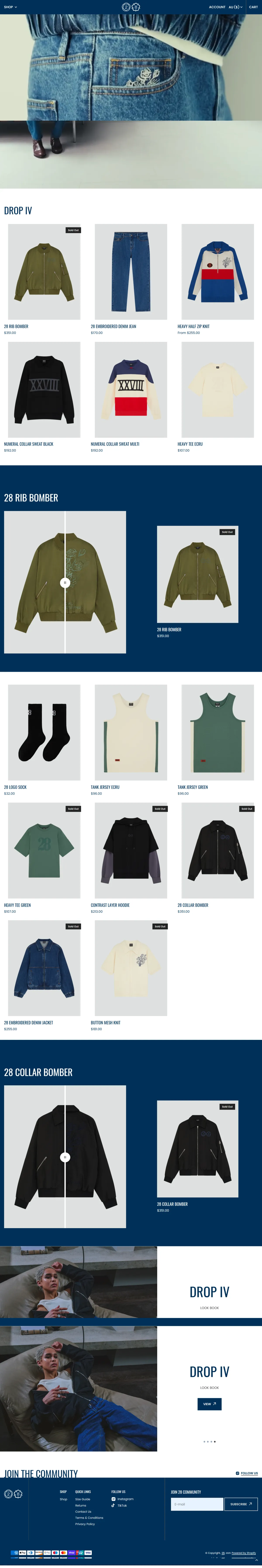Click the SUBSCRIBE button
Viewport: 262px width, 1568px height.
point(241,1504)
